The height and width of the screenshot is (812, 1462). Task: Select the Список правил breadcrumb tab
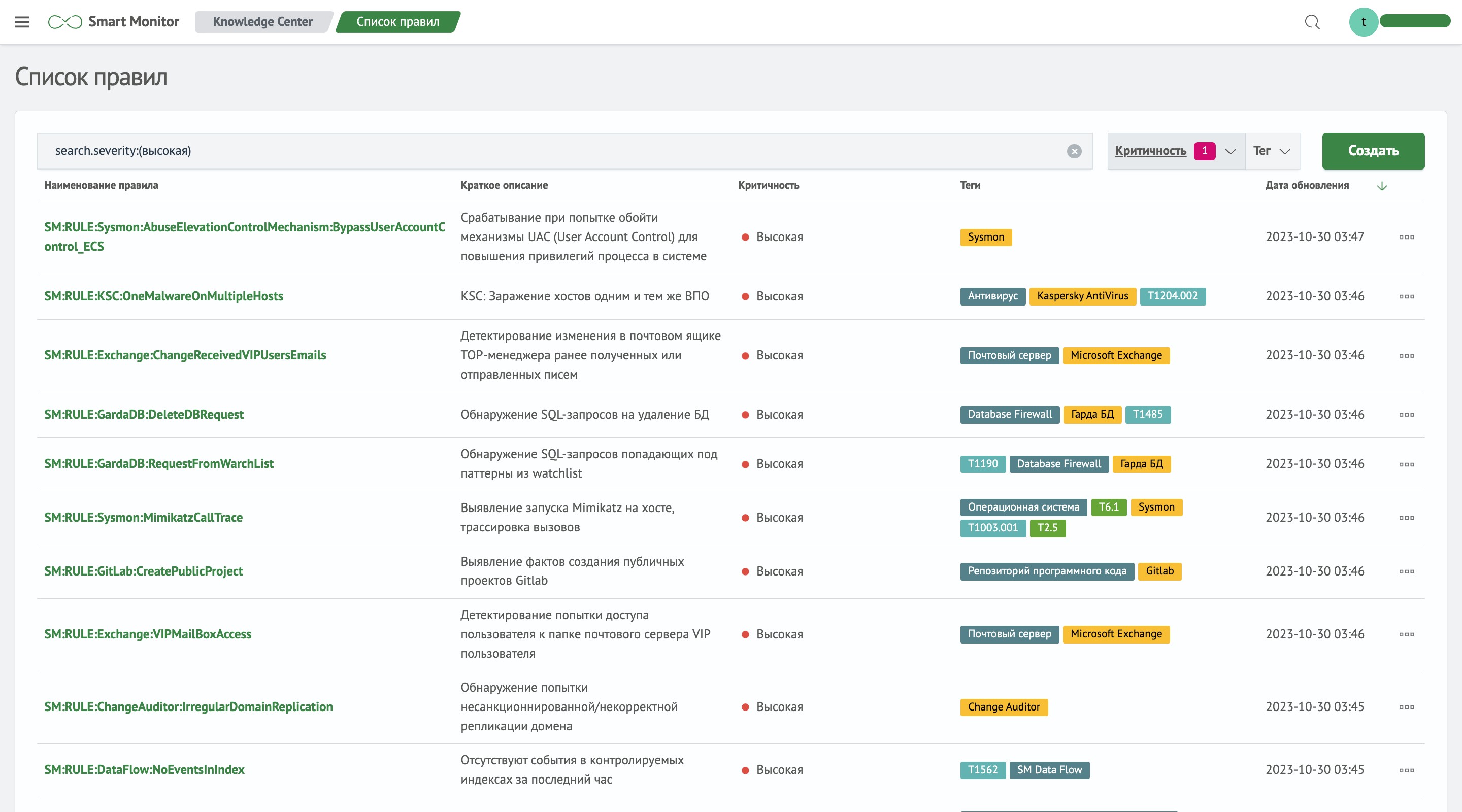tap(397, 22)
